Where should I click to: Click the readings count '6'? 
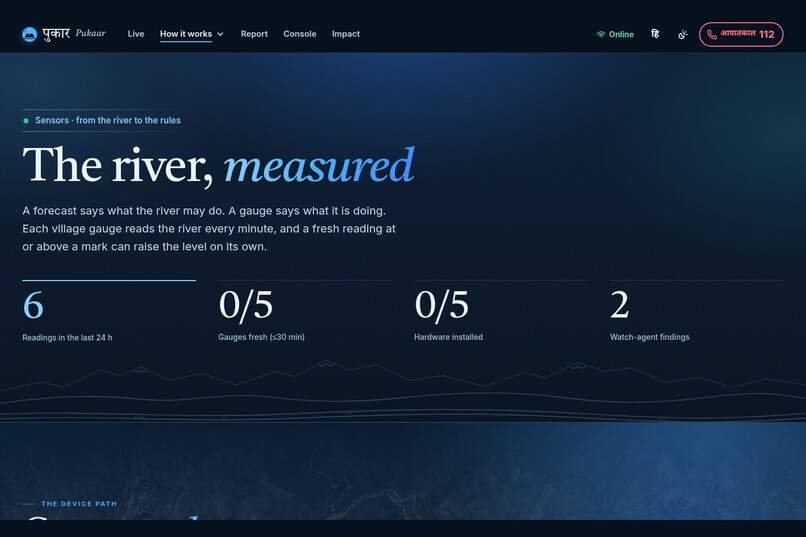point(33,305)
